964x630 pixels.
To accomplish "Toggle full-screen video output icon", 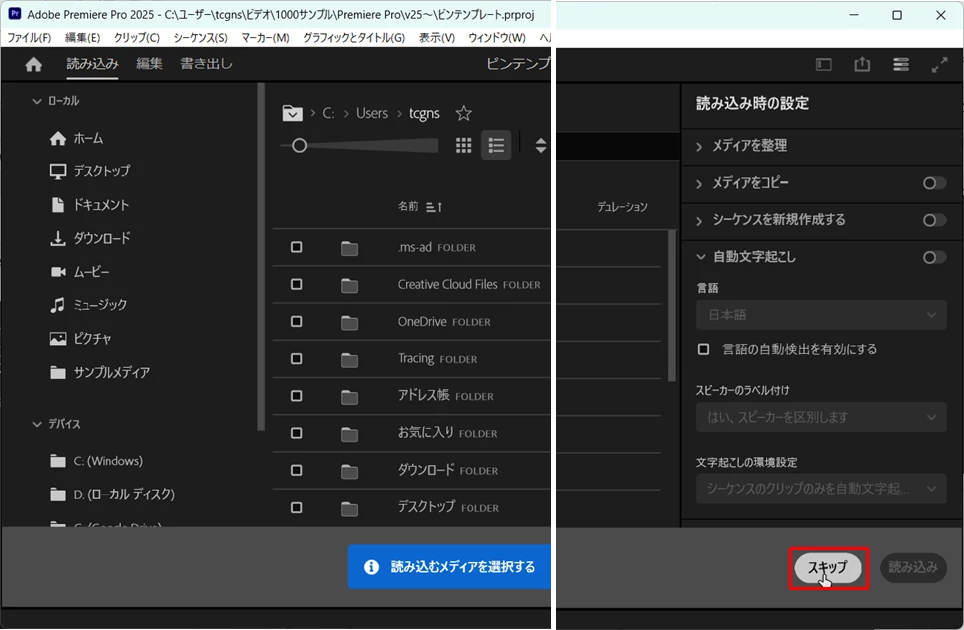I will click(x=939, y=65).
